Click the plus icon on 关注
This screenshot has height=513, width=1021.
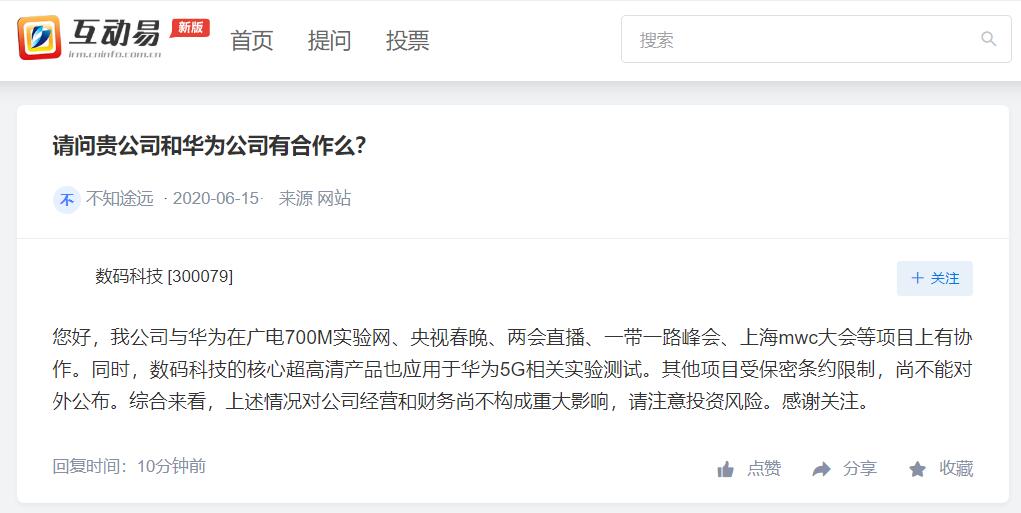point(917,278)
